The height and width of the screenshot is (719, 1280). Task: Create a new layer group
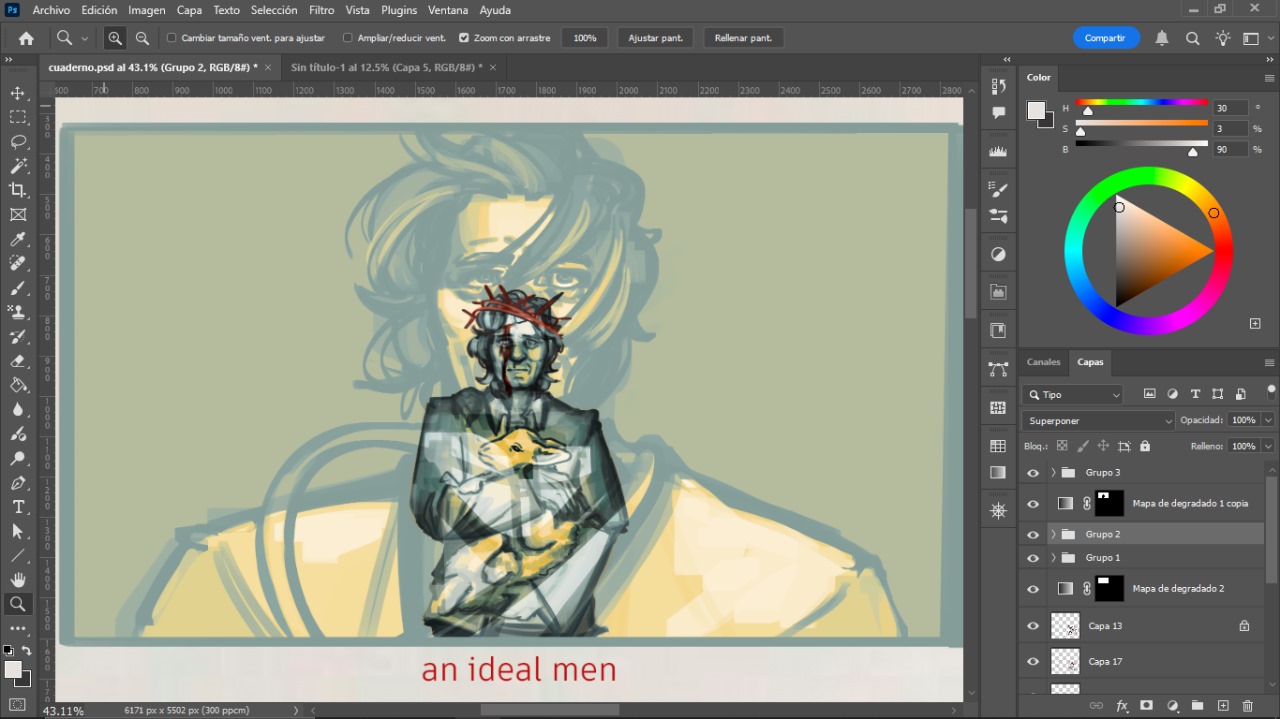point(1197,706)
